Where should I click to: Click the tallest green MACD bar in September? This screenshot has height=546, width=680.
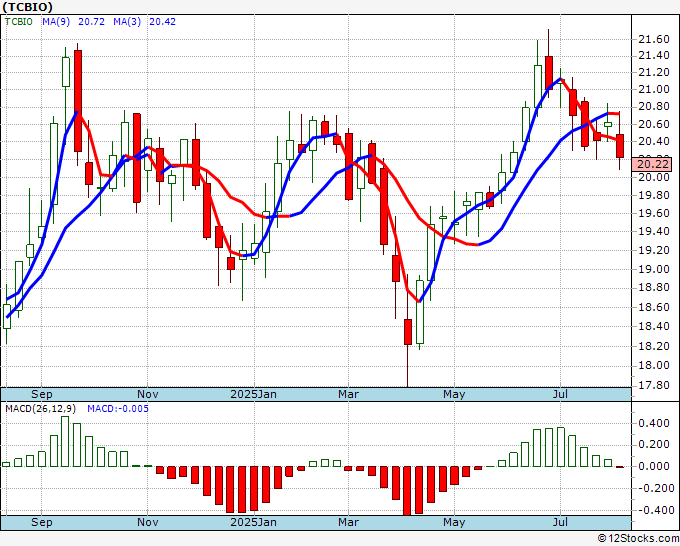(x=65, y=441)
